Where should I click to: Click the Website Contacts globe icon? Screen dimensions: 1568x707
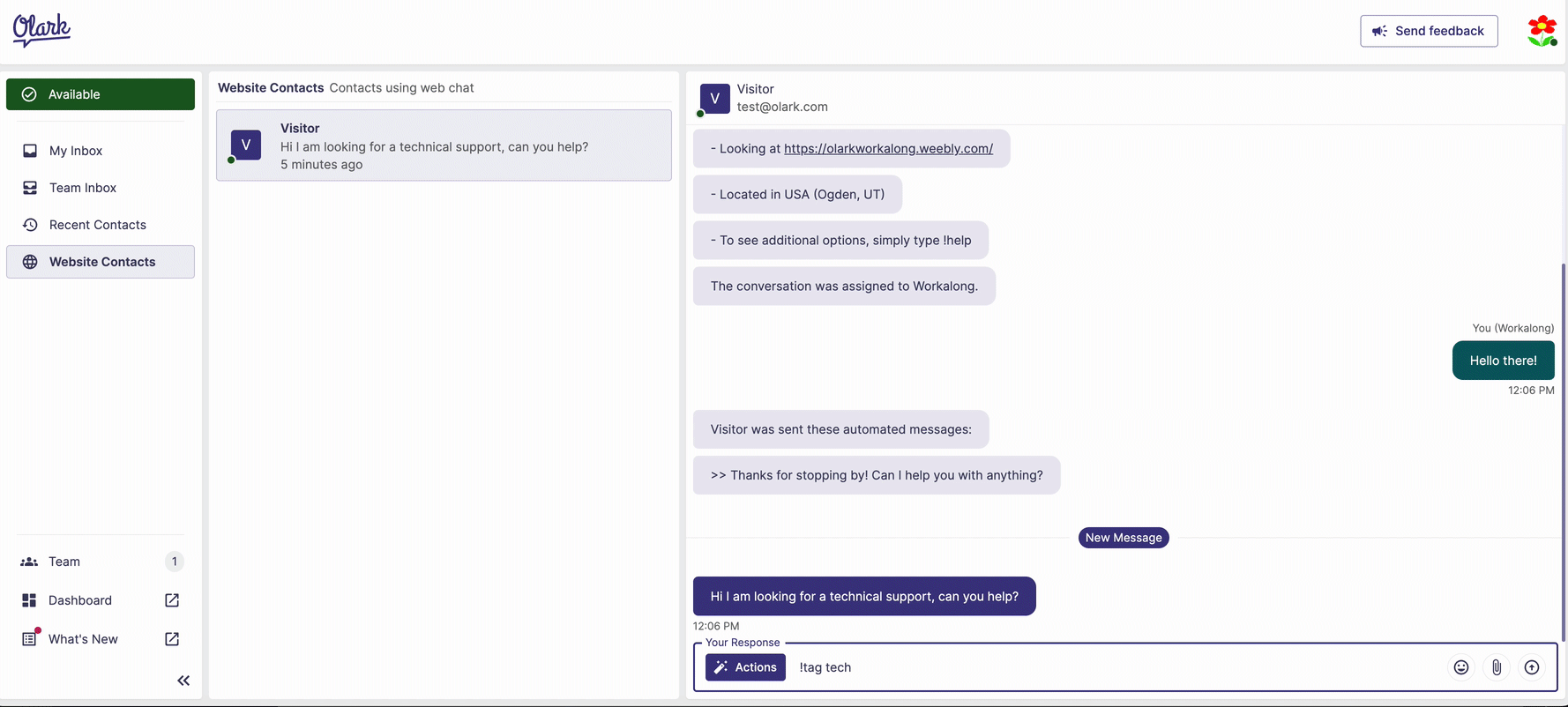(30, 261)
